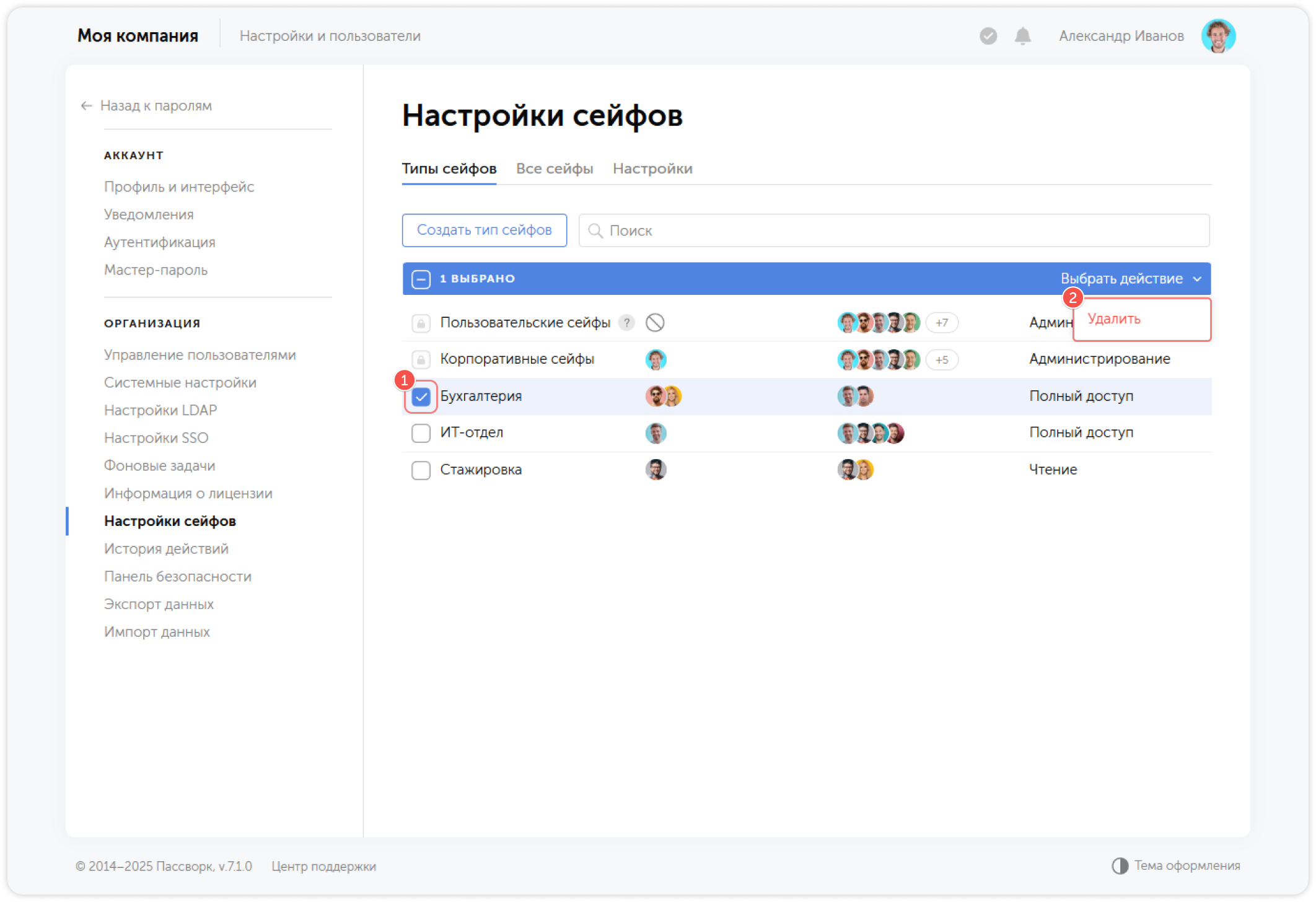
Task: Click the question mark icon near Пользовательские сейфы
Action: 626,323
